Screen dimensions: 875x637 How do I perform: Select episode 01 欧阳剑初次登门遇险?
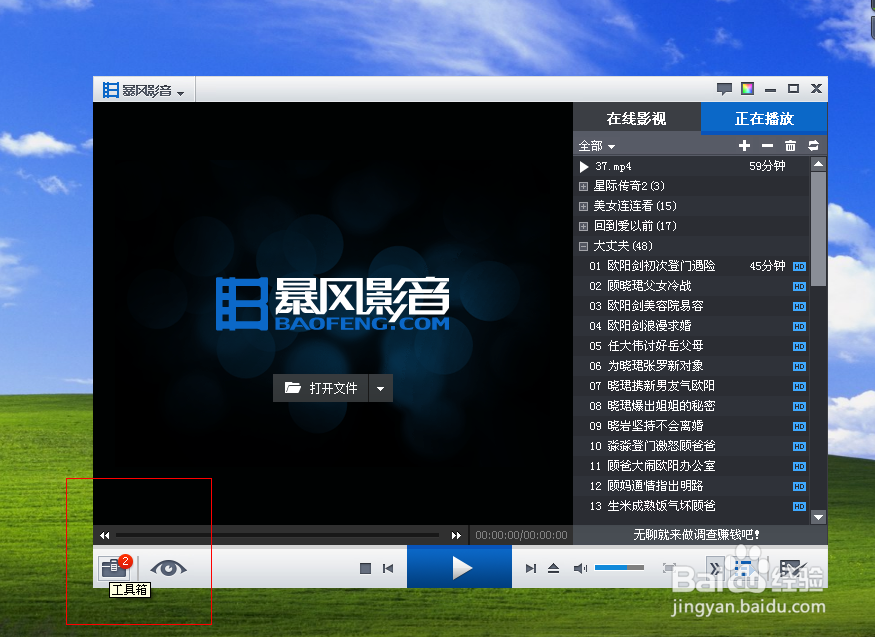tap(691, 266)
